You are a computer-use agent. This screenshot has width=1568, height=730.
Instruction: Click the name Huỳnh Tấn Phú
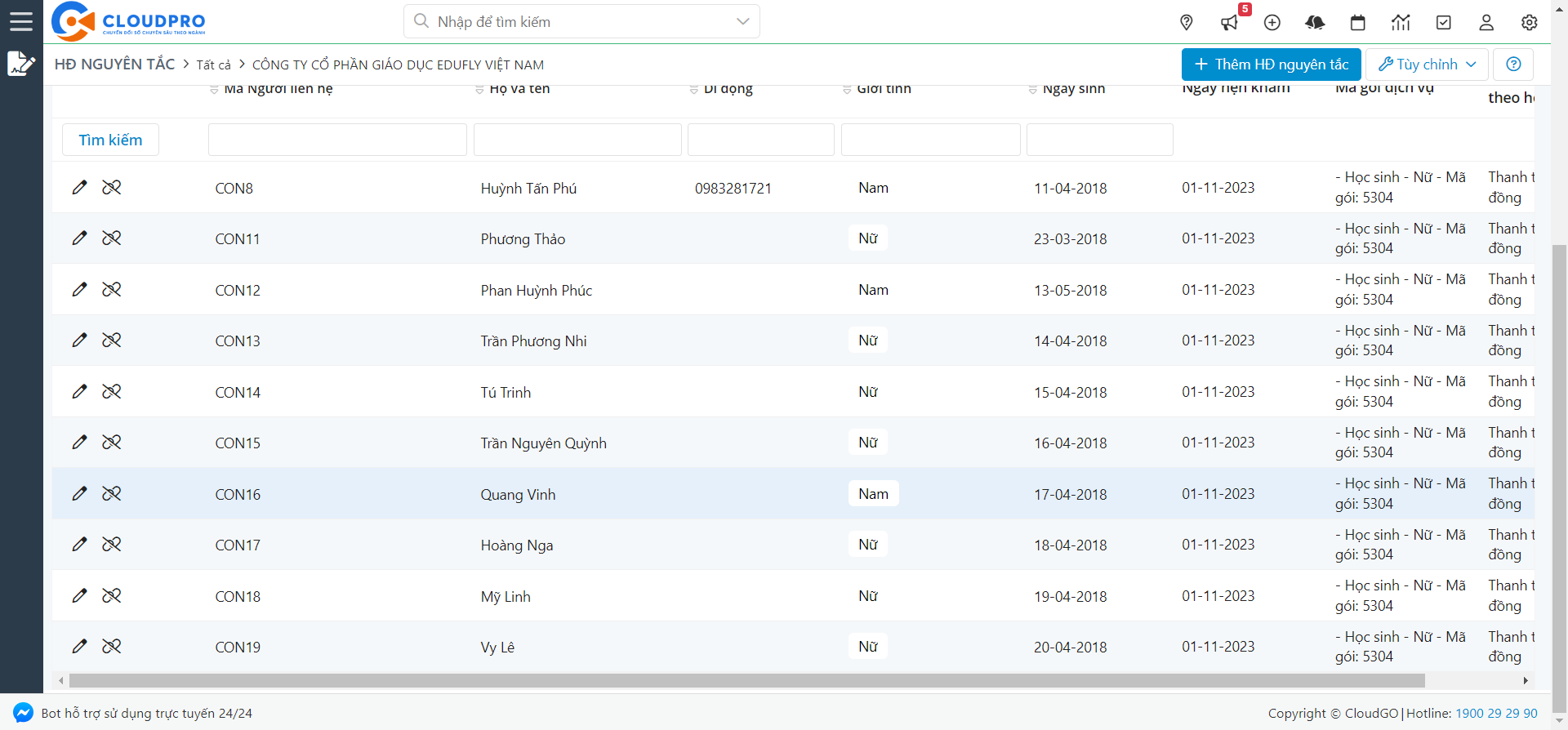tap(528, 189)
